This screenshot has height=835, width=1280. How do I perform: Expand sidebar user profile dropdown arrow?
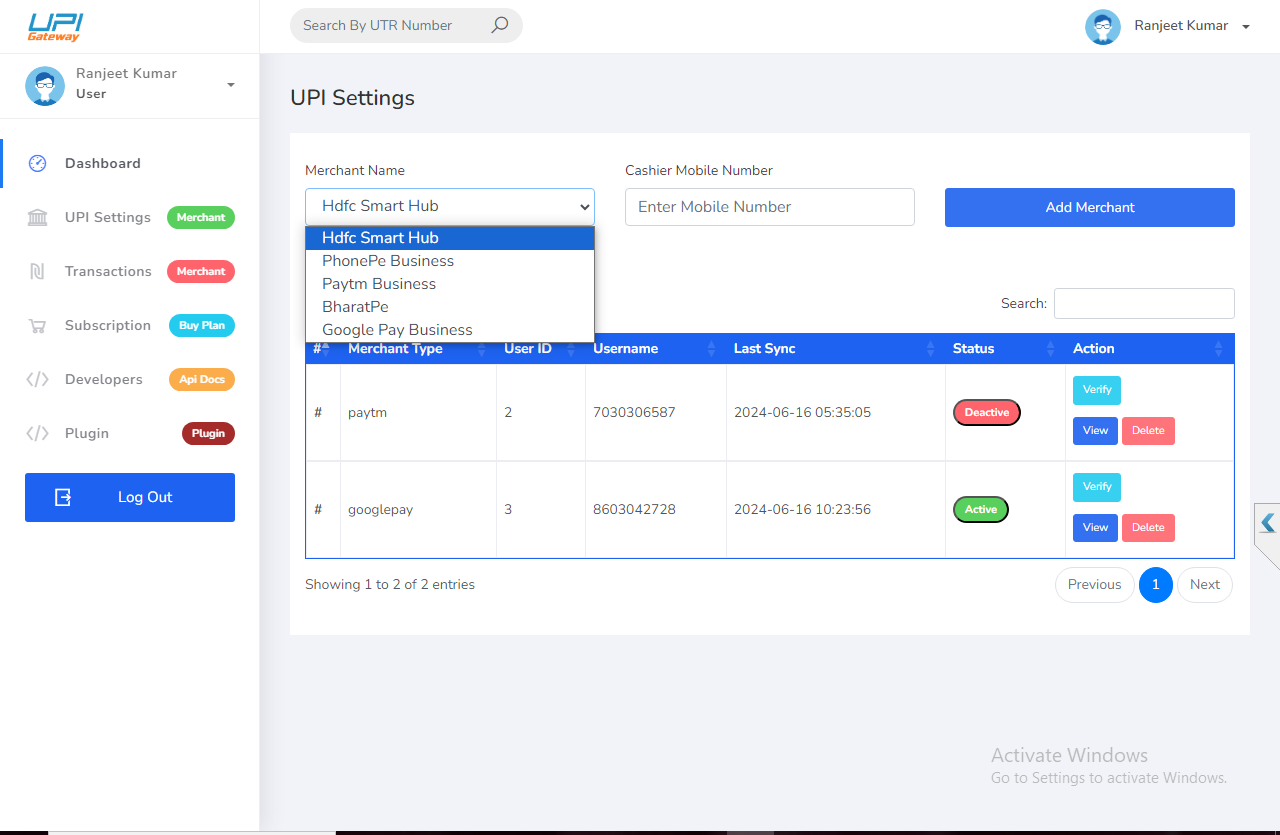[231, 85]
